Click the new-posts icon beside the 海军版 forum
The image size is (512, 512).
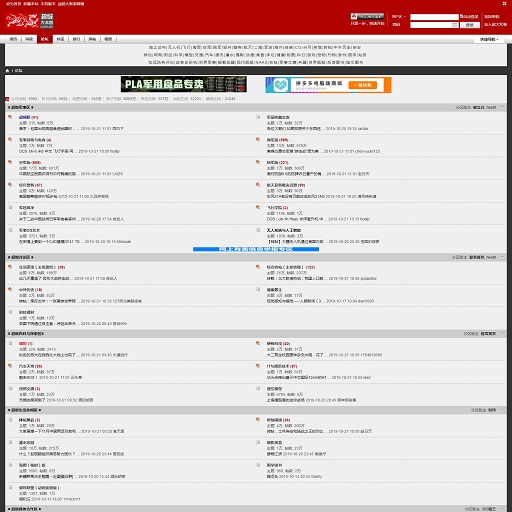pos(258,140)
